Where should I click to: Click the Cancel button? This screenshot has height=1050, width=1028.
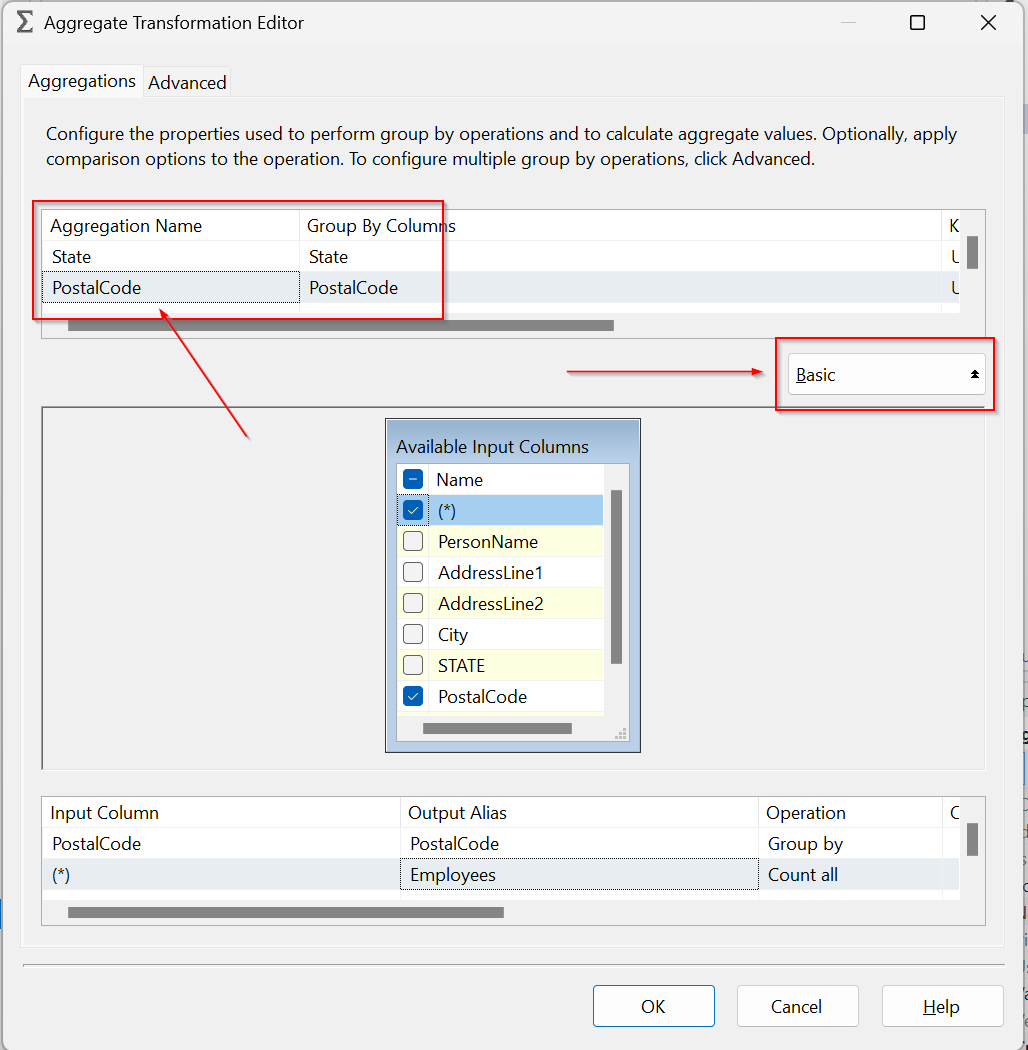tap(797, 1006)
